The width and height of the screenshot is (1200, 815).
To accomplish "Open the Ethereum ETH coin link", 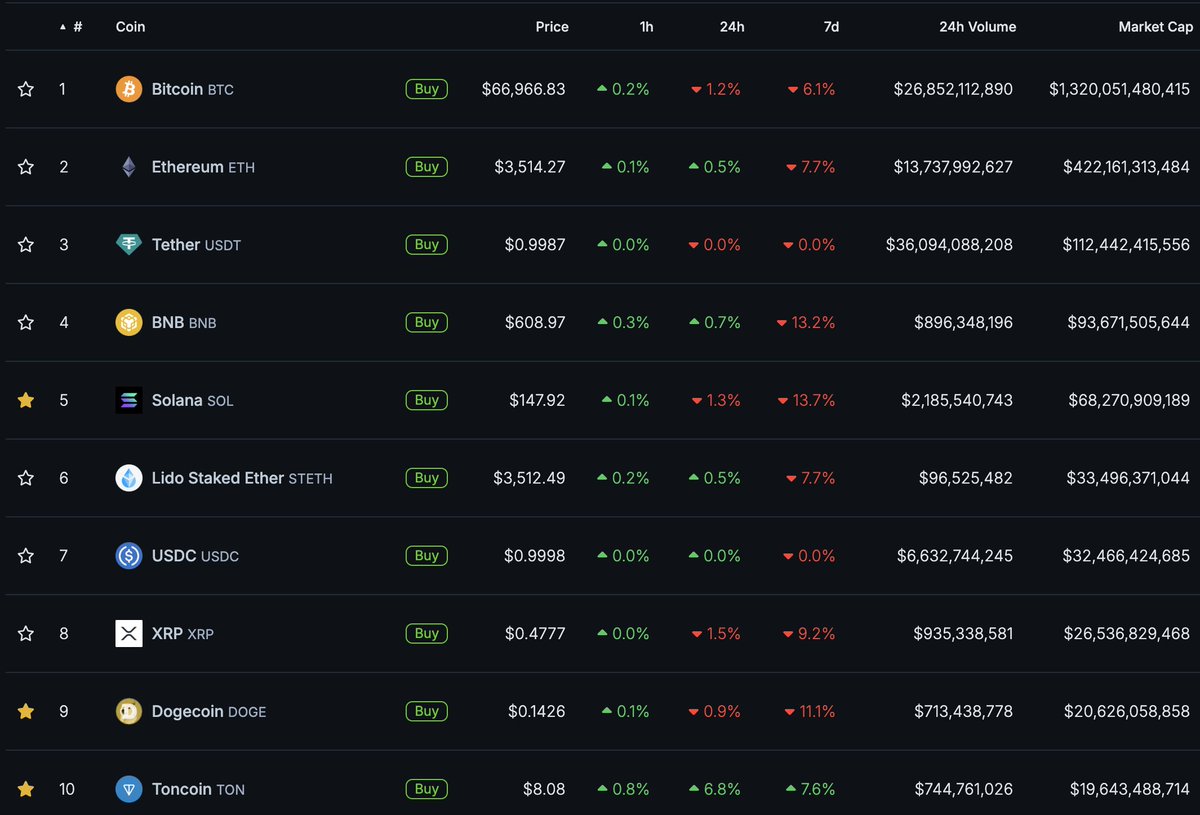I will click(203, 167).
